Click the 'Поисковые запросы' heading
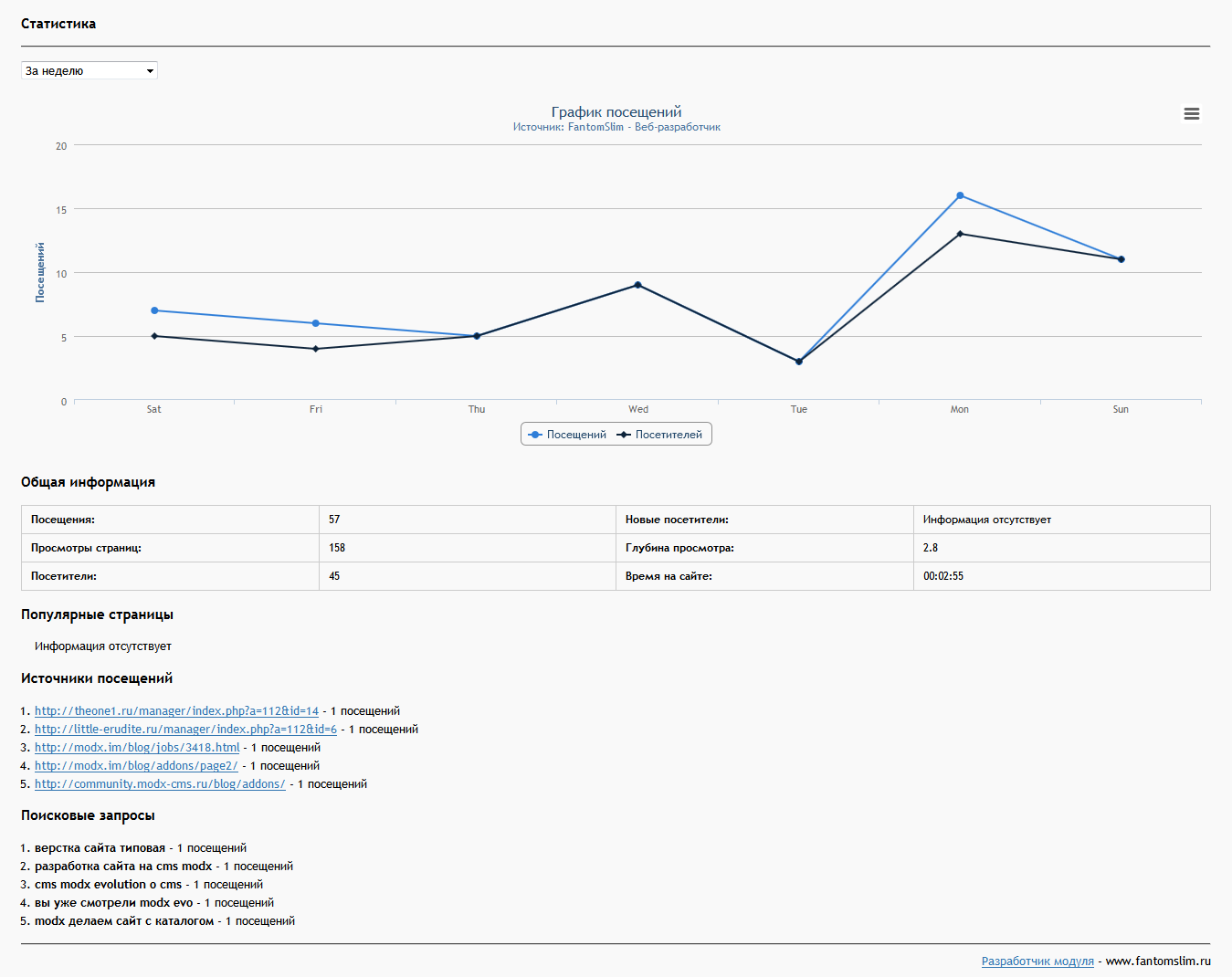The width and height of the screenshot is (1232, 977). (x=88, y=815)
